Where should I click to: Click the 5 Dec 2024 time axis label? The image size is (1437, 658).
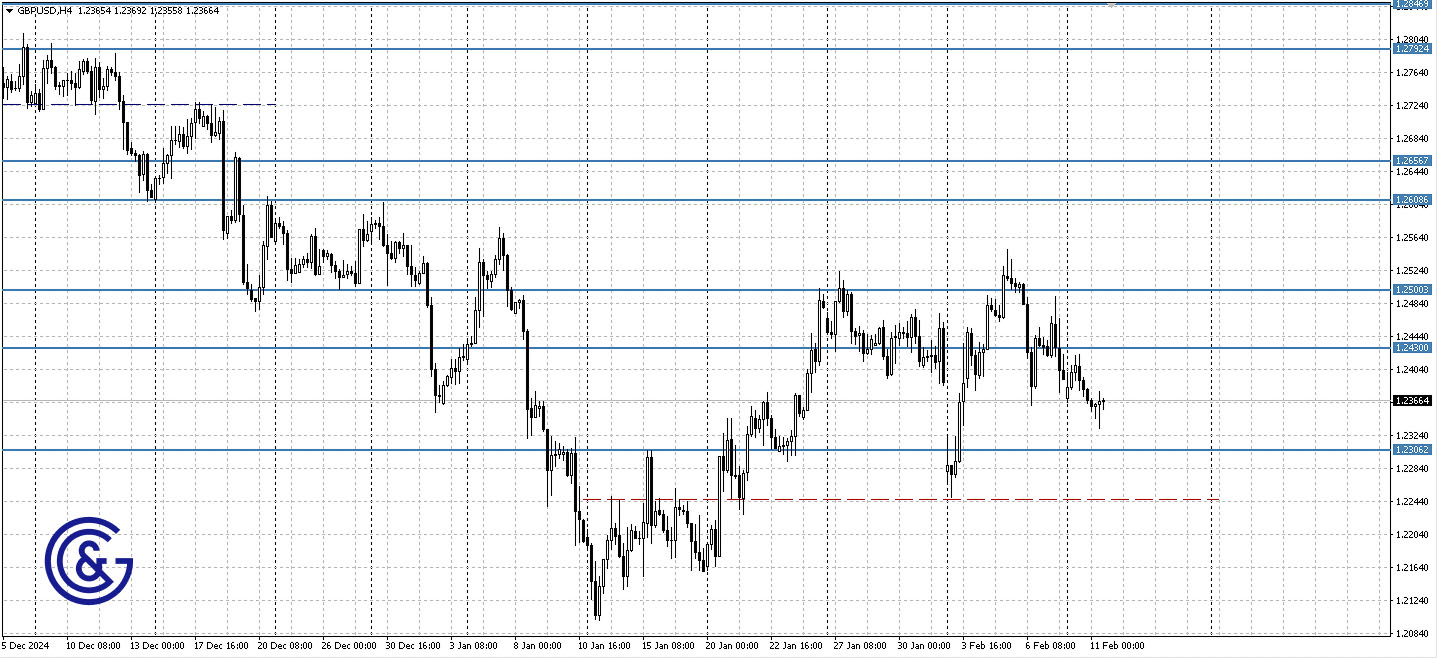coord(25,646)
